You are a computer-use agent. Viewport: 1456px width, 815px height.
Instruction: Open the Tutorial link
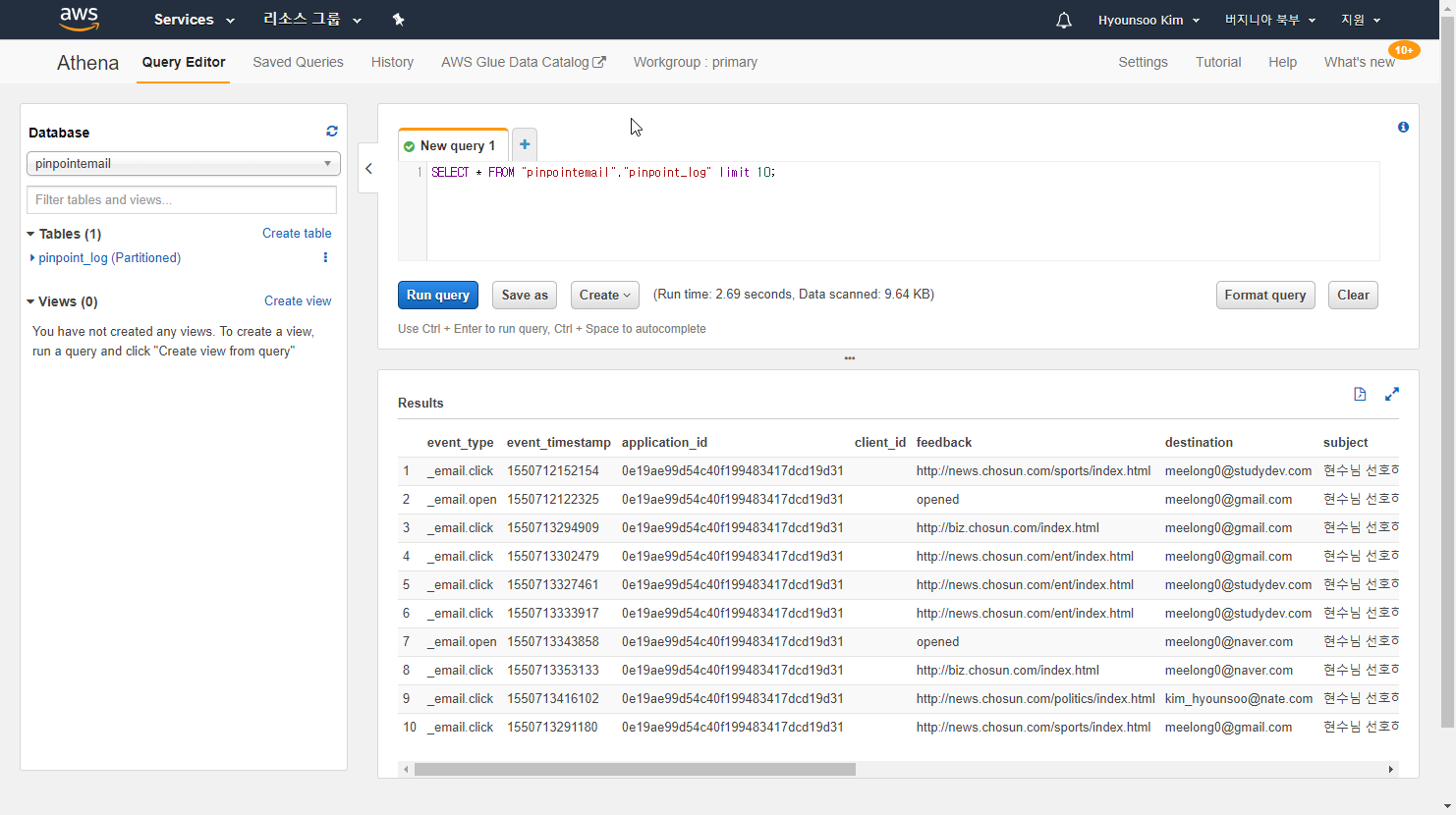[x=1218, y=62]
